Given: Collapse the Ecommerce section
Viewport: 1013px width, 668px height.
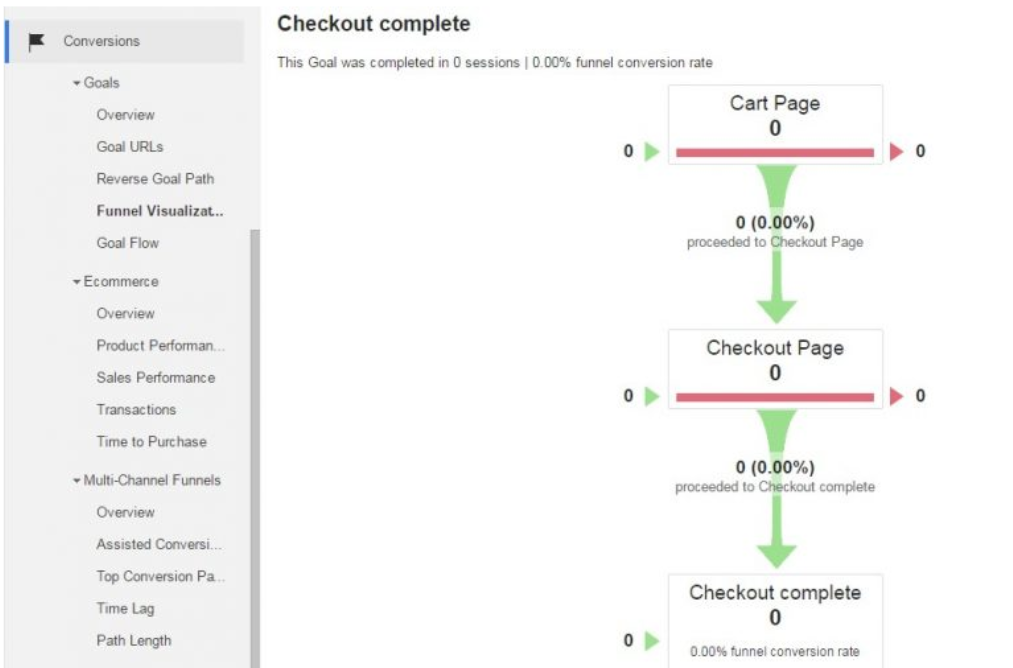Looking at the screenshot, I should pyautogui.click(x=77, y=282).
